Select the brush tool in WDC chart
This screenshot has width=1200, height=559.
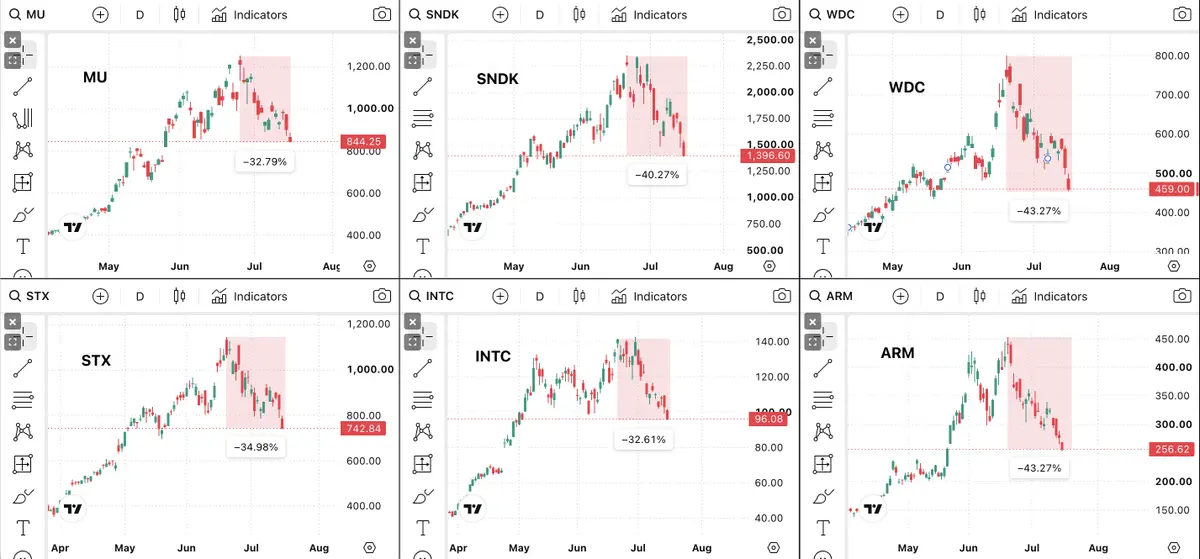click(822, 214)
